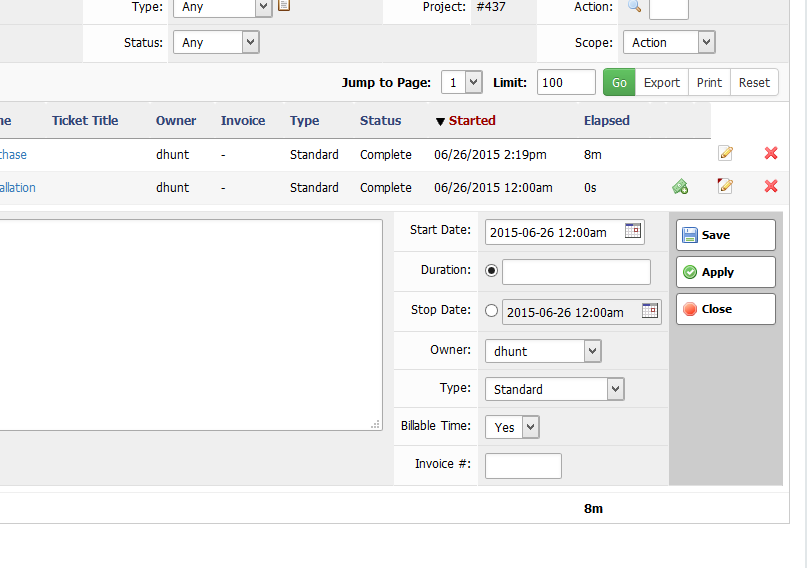The image size is (807, 568).
Task: Click the edit pencil icon for the 2:19pm entry
Action: click(x=725, y=154)
